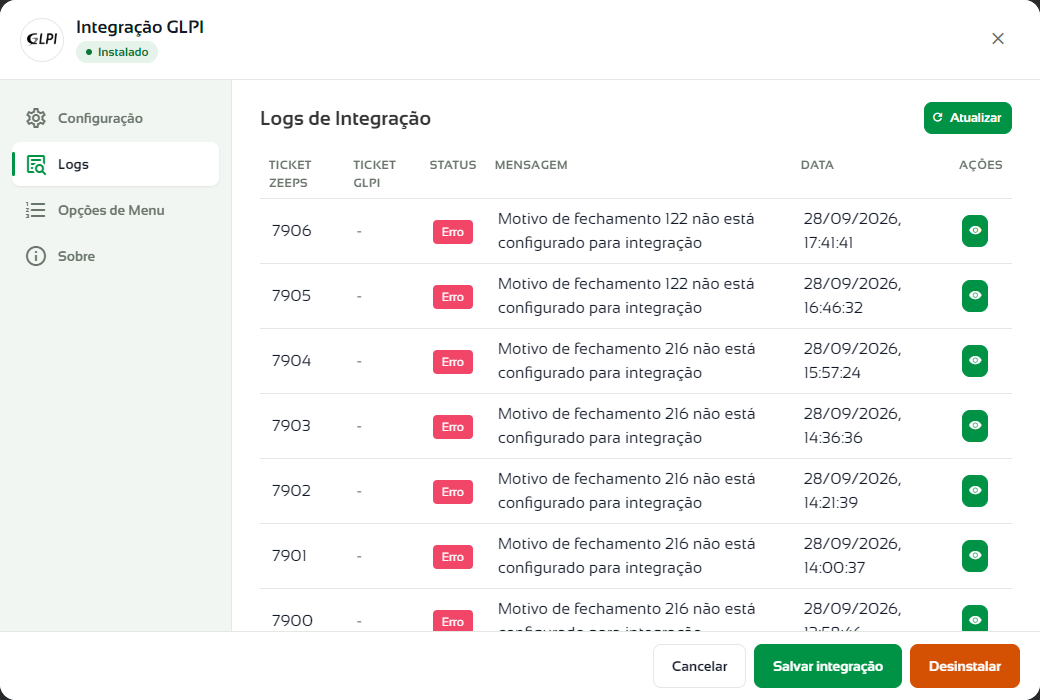Click the Erro badge for ticket 7906
1040x700 pixels.
pyautogui.click(x=453, y=232)
